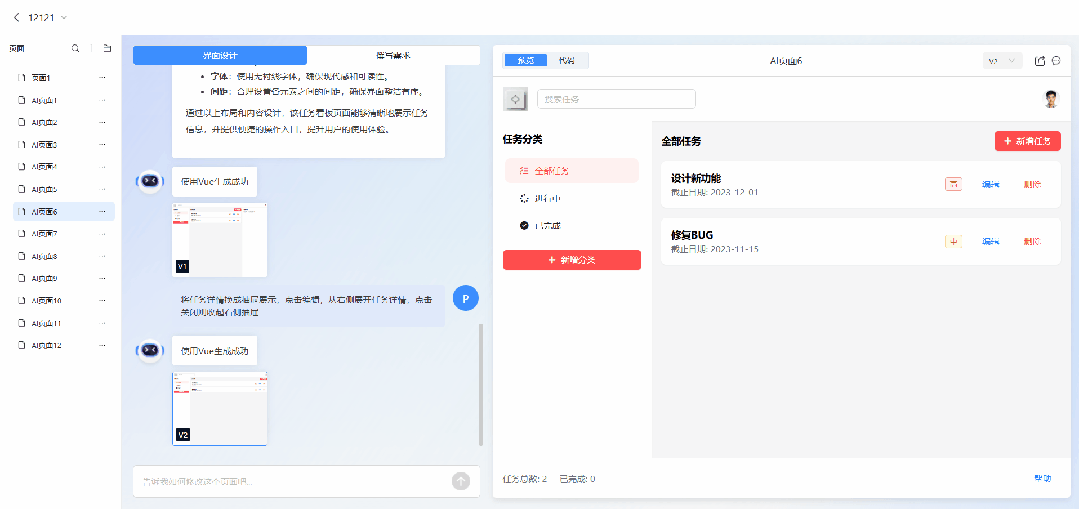This screenshot has width=1079, height=509.
Task: Click the comment icon in preview header
Action: point(1056,61)
